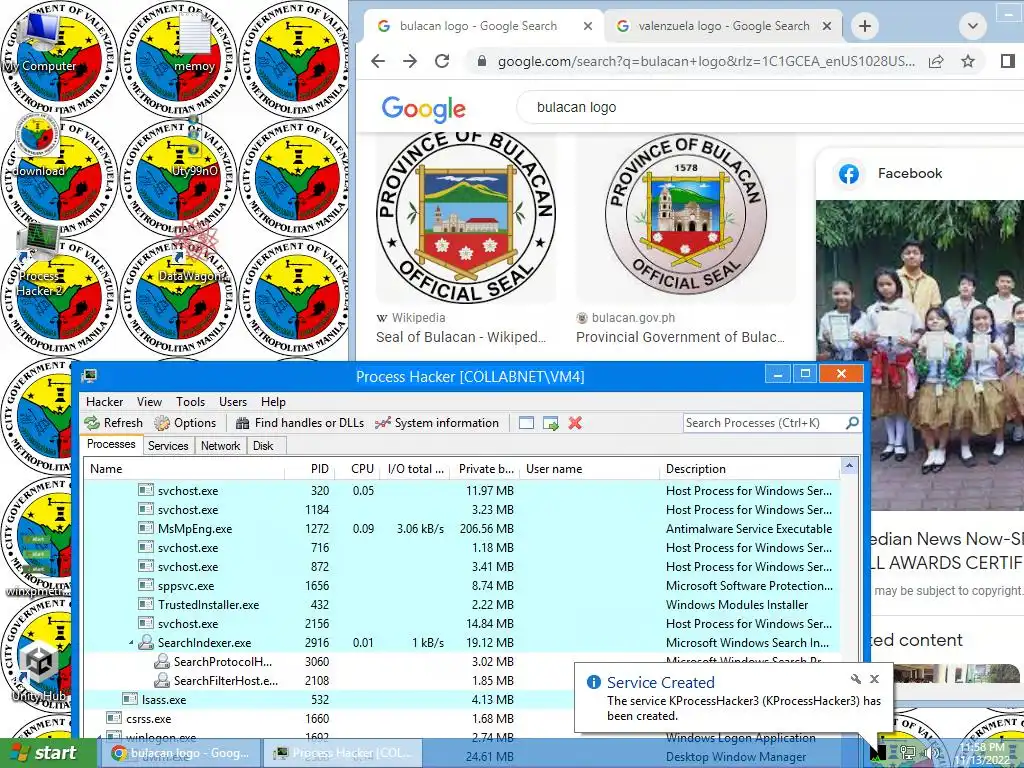This screenshot has height=768, width=1024.
Task: Toggle Chrome side panel icon
Action: click(1008, 61)
